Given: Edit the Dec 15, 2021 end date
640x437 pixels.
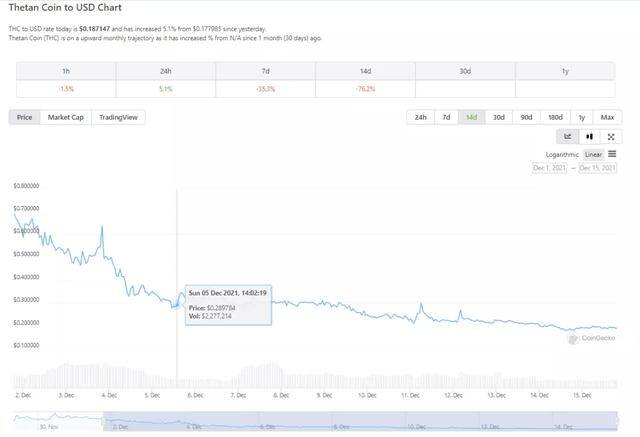Looking at the screenshot, I should point(598,168).
